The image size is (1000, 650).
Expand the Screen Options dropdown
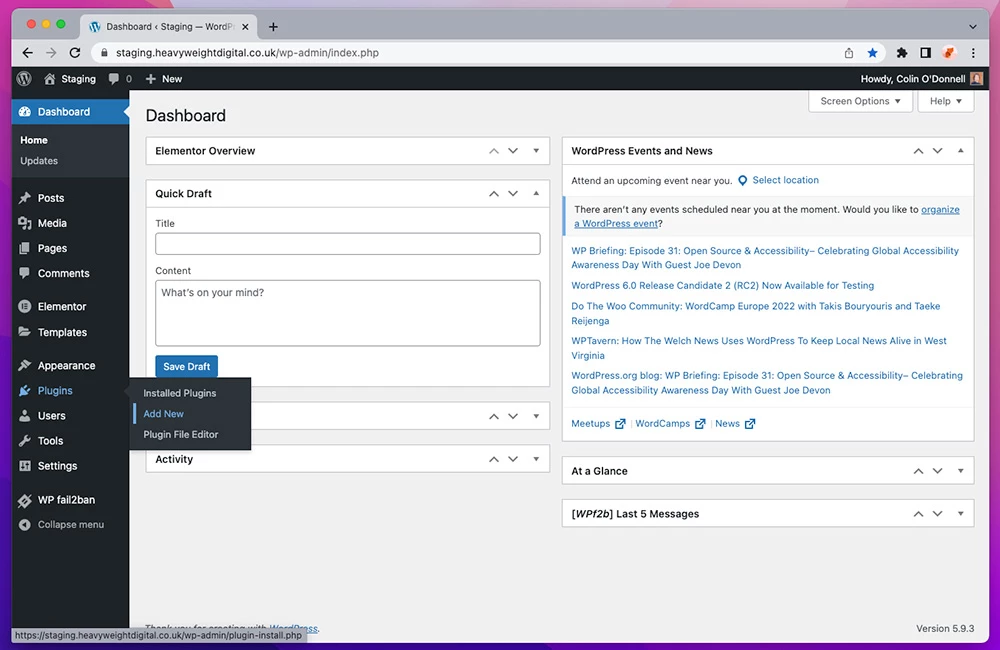point(860,101)
